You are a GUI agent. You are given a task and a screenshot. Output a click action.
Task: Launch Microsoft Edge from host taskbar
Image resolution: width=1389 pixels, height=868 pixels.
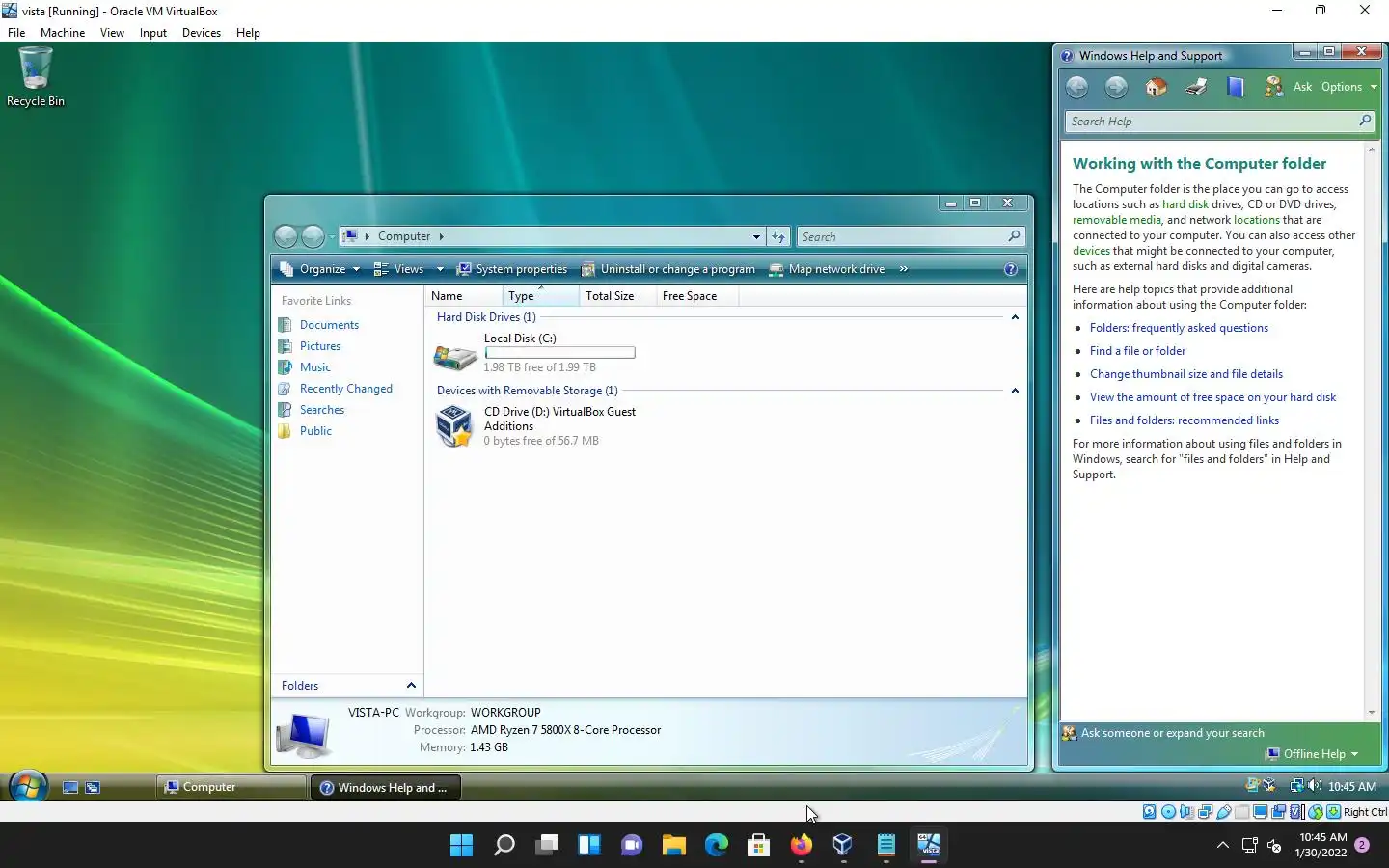click(x=716, y=846)
